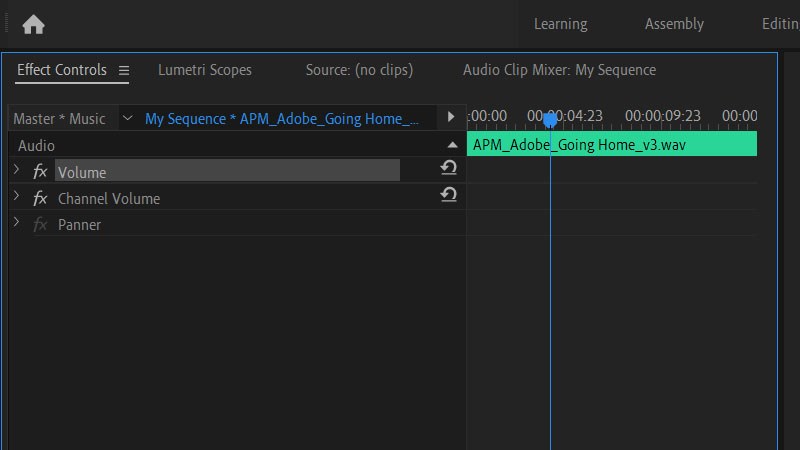Collapse the Audio section triangle
Image resolution: width=800 pixels, height=450 pixels.
click(x=452, y=145)
